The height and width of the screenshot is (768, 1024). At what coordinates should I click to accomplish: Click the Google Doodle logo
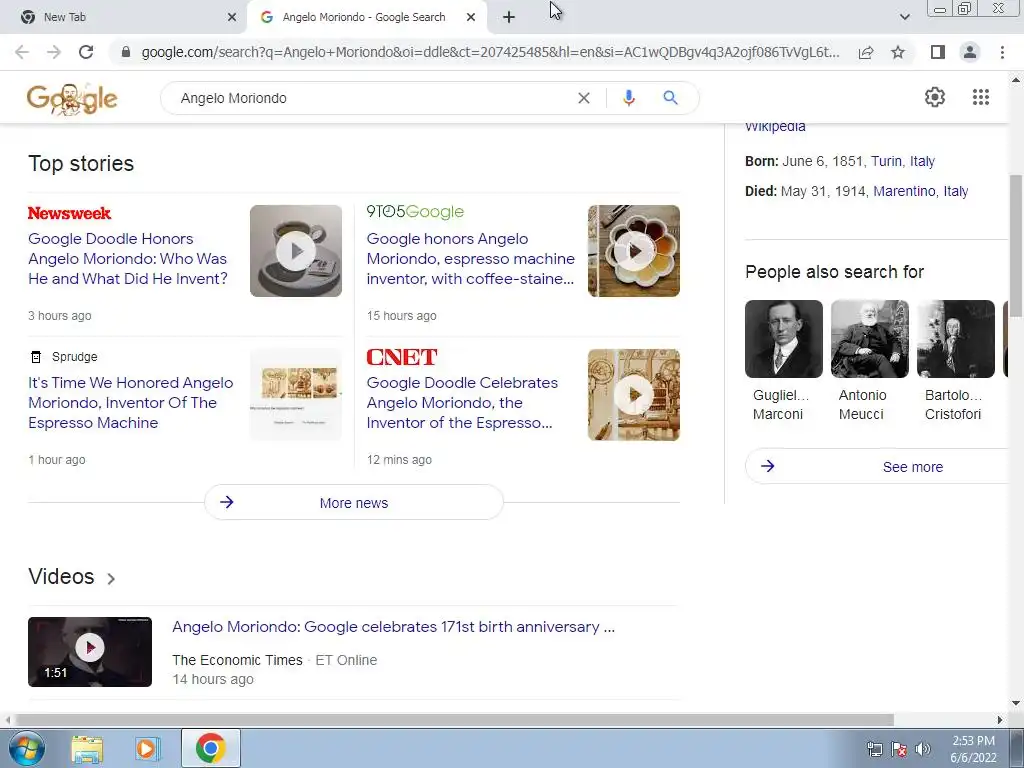pyautogui.click(x=72, y=99)
